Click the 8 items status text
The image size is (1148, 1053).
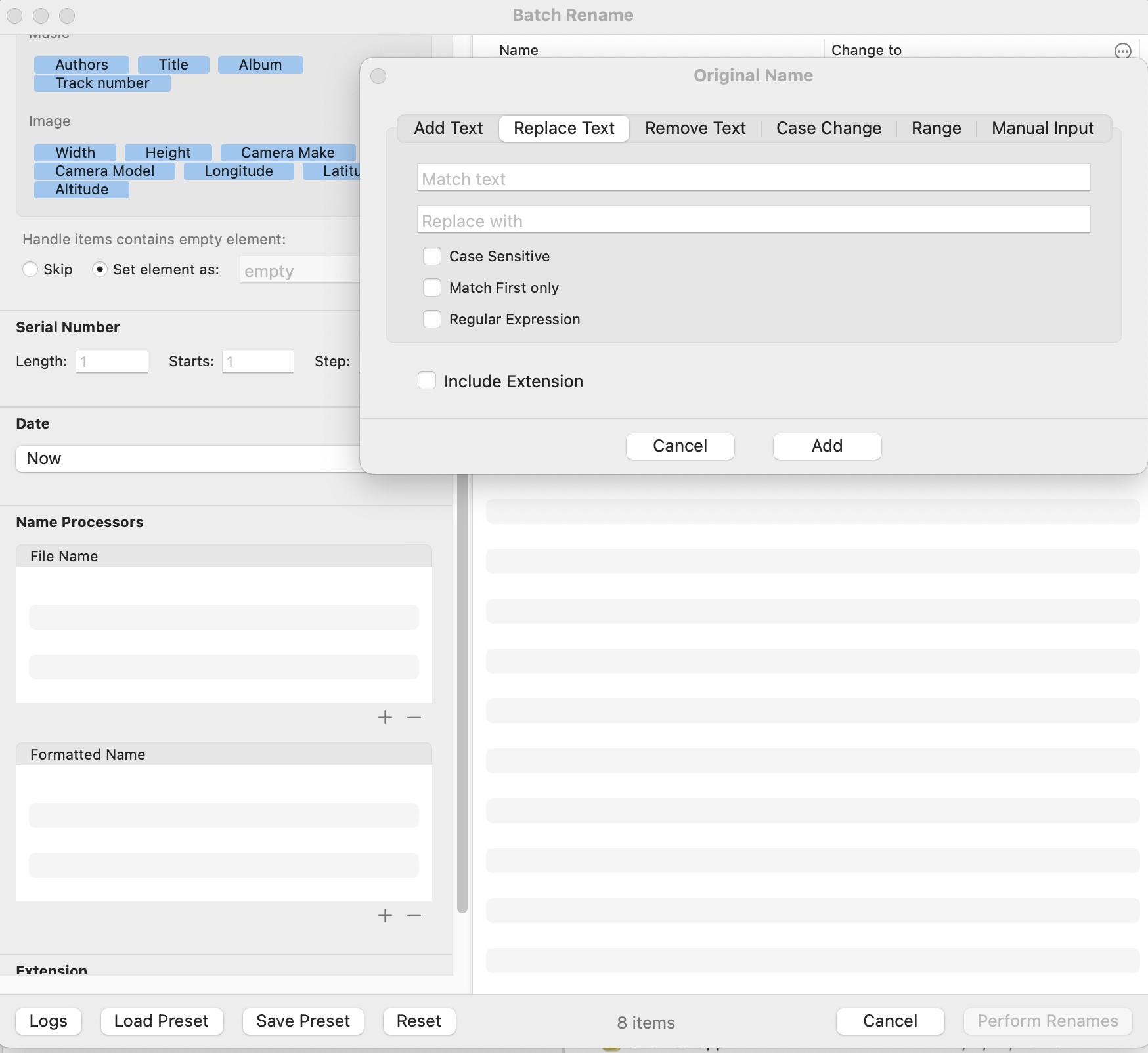646,1023
